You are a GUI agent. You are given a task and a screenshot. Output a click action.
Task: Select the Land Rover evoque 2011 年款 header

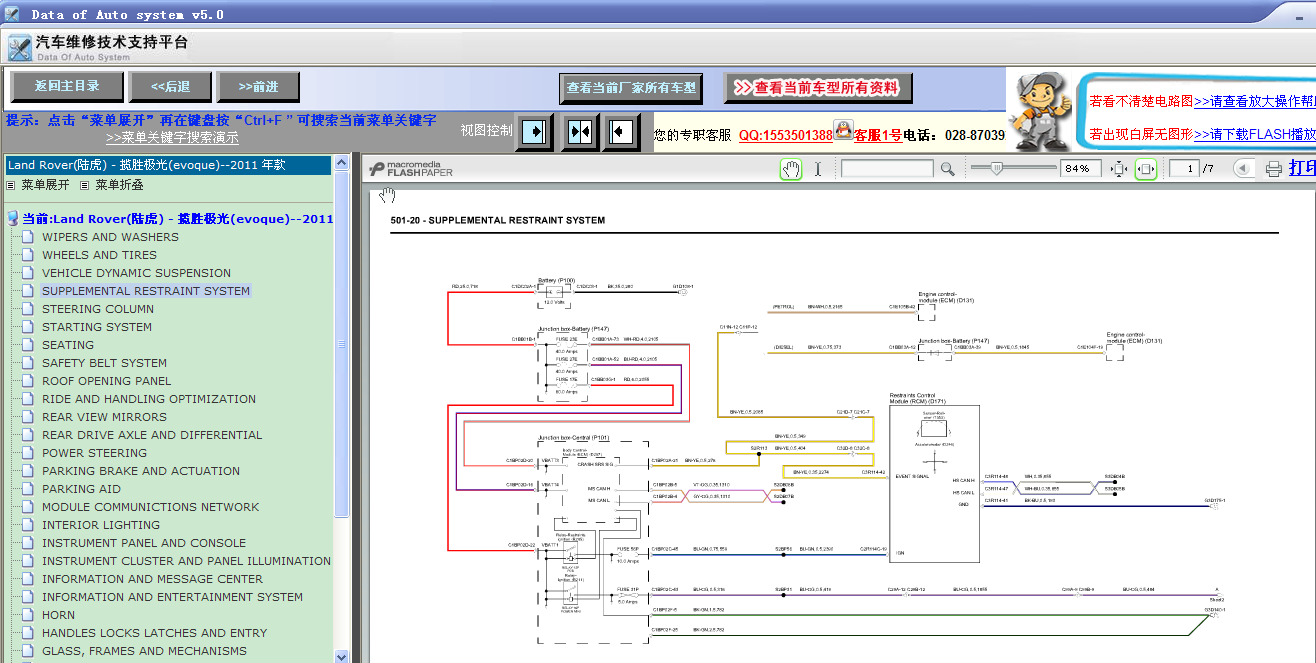coord(168,165)
